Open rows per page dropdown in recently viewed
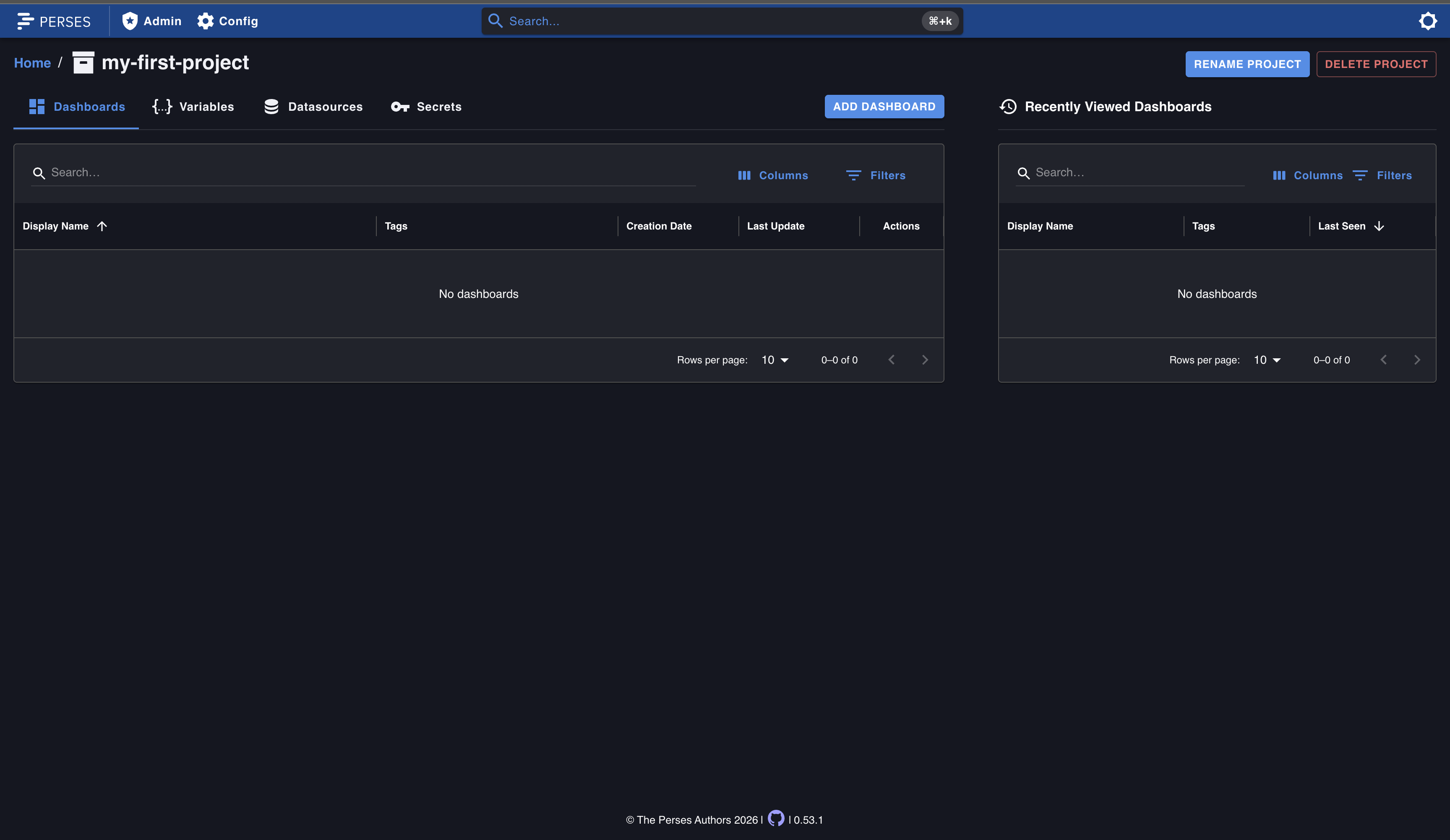The height and width of the screenshot is (840, 1450). [1267, 360]
